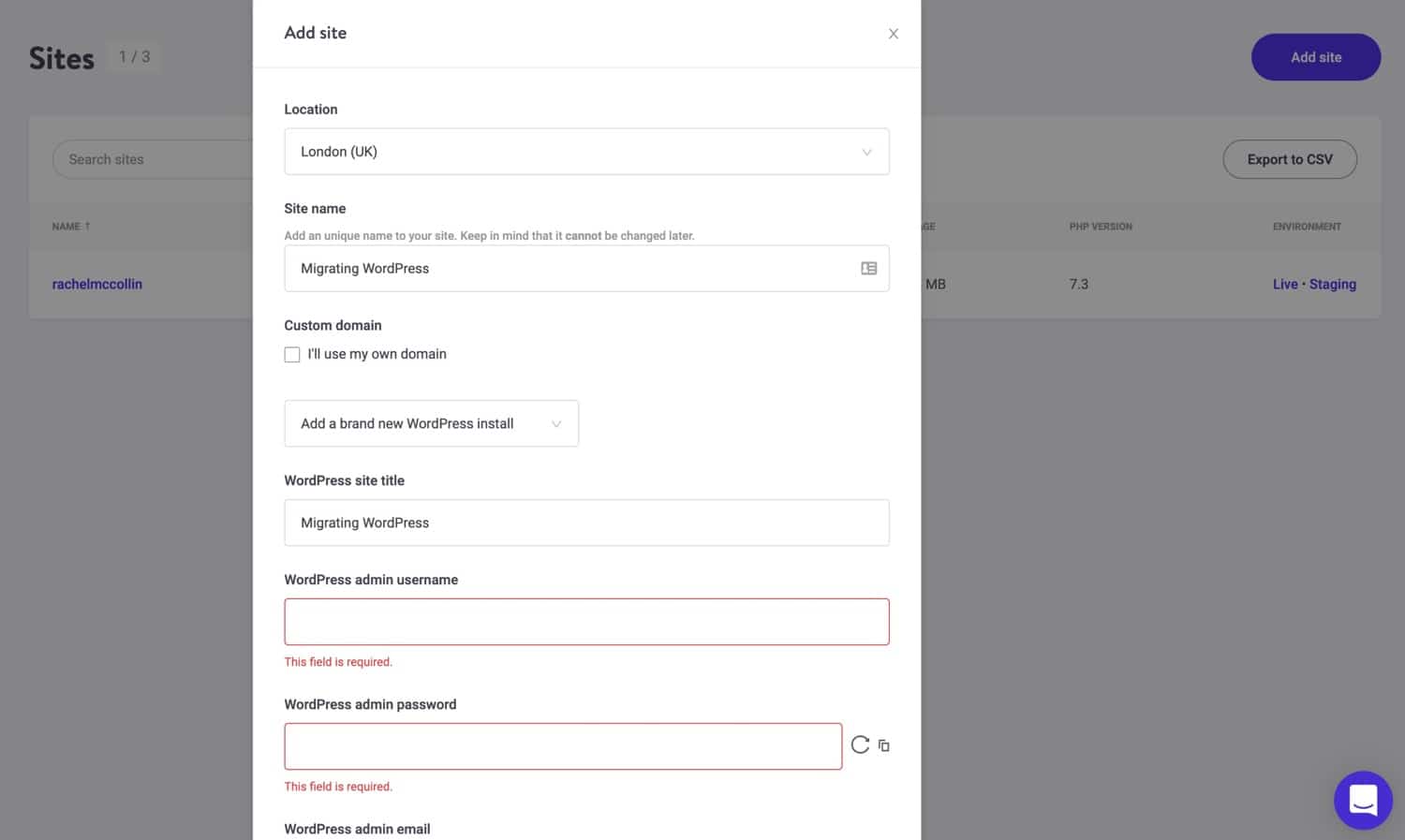Click the PHP VERSION column header
The height and width of the screenshot is (840, 1405).
[1101, 226]
